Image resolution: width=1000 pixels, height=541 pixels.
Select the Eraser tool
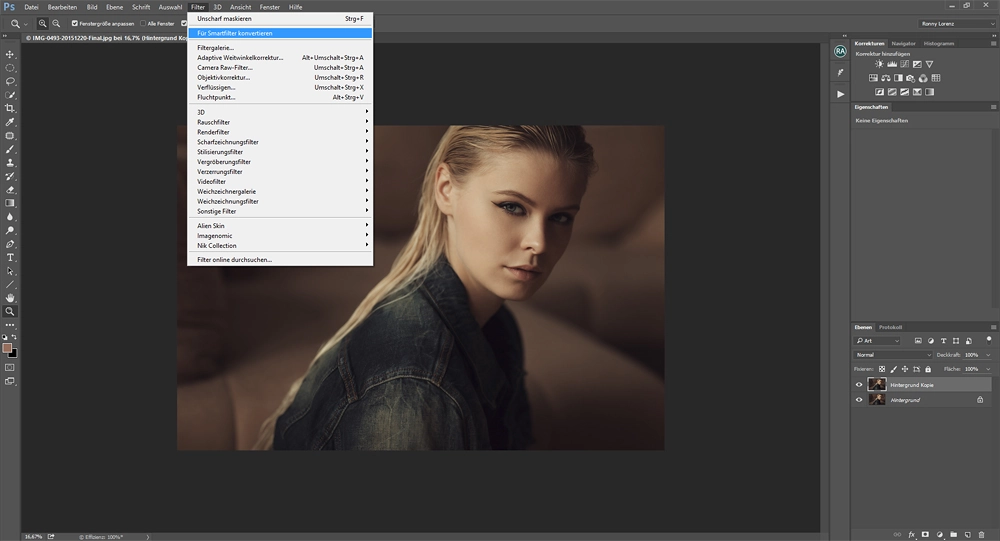10,189
